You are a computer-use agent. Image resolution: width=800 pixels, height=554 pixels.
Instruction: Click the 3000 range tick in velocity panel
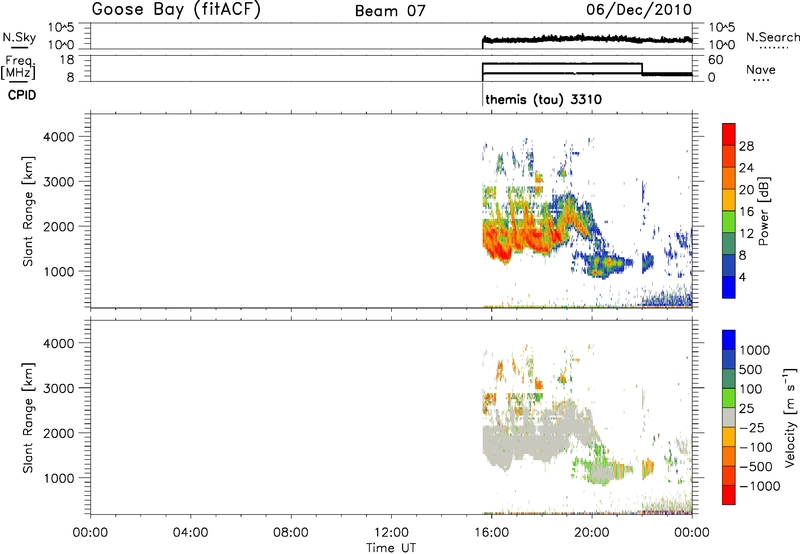(x=59, y=388)
